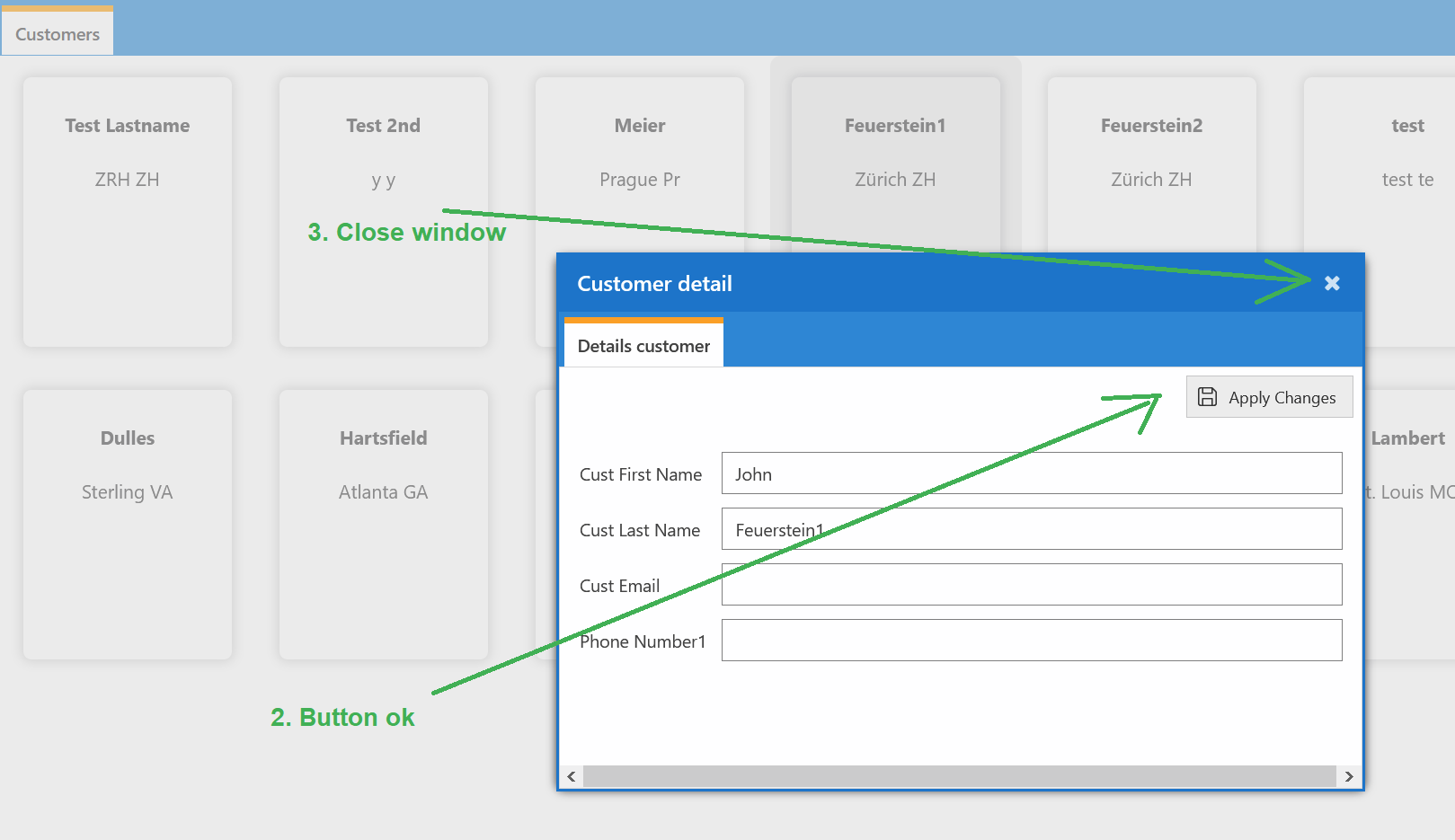
Task: Click inside the Cust First Name field
Action: coord(1031,473)
